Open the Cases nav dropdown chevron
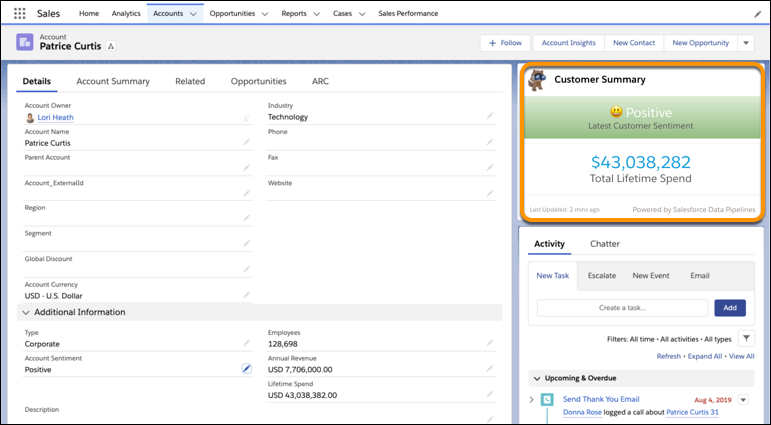This screenshot has width=771, height=425. (362, 14)
